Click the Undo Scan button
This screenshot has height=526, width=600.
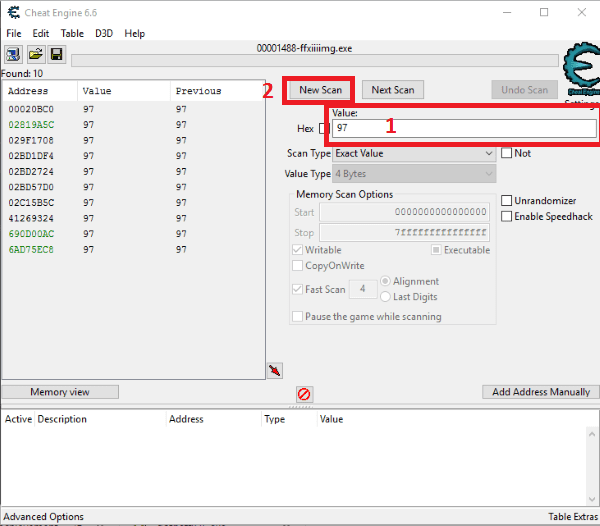(x=525, y=90)
